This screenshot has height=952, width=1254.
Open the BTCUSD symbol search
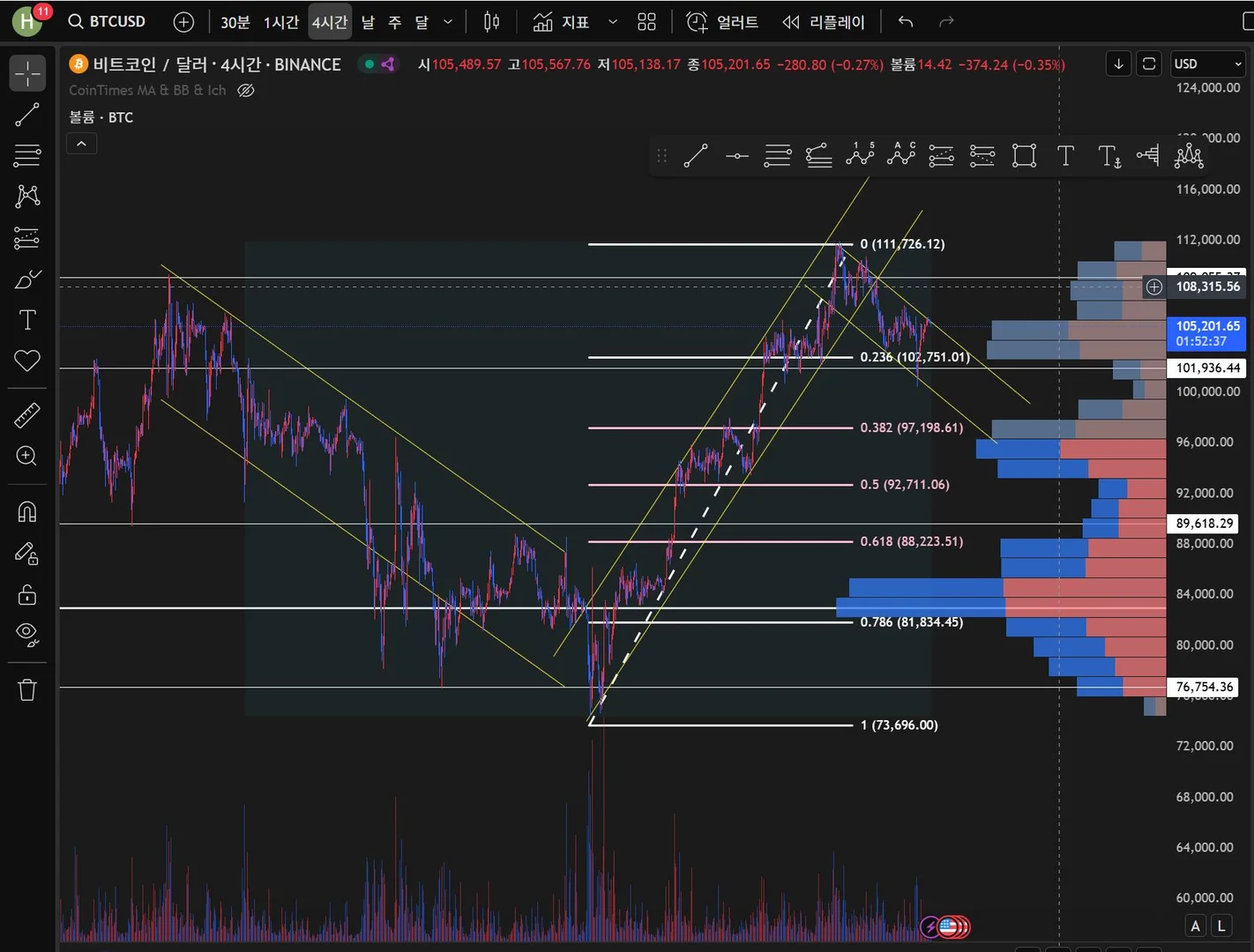(x=108, y=21)
